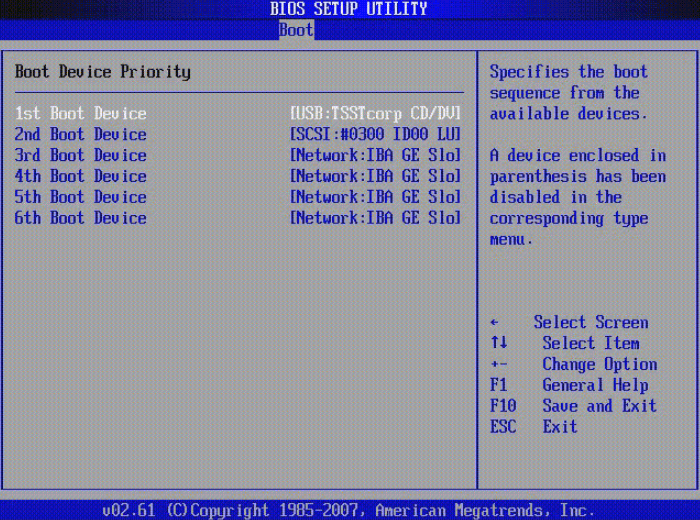The height and width of the screenshot is (520, 700).
Task: Click the Boot Device Priority heading
Action: click(102, 72)
